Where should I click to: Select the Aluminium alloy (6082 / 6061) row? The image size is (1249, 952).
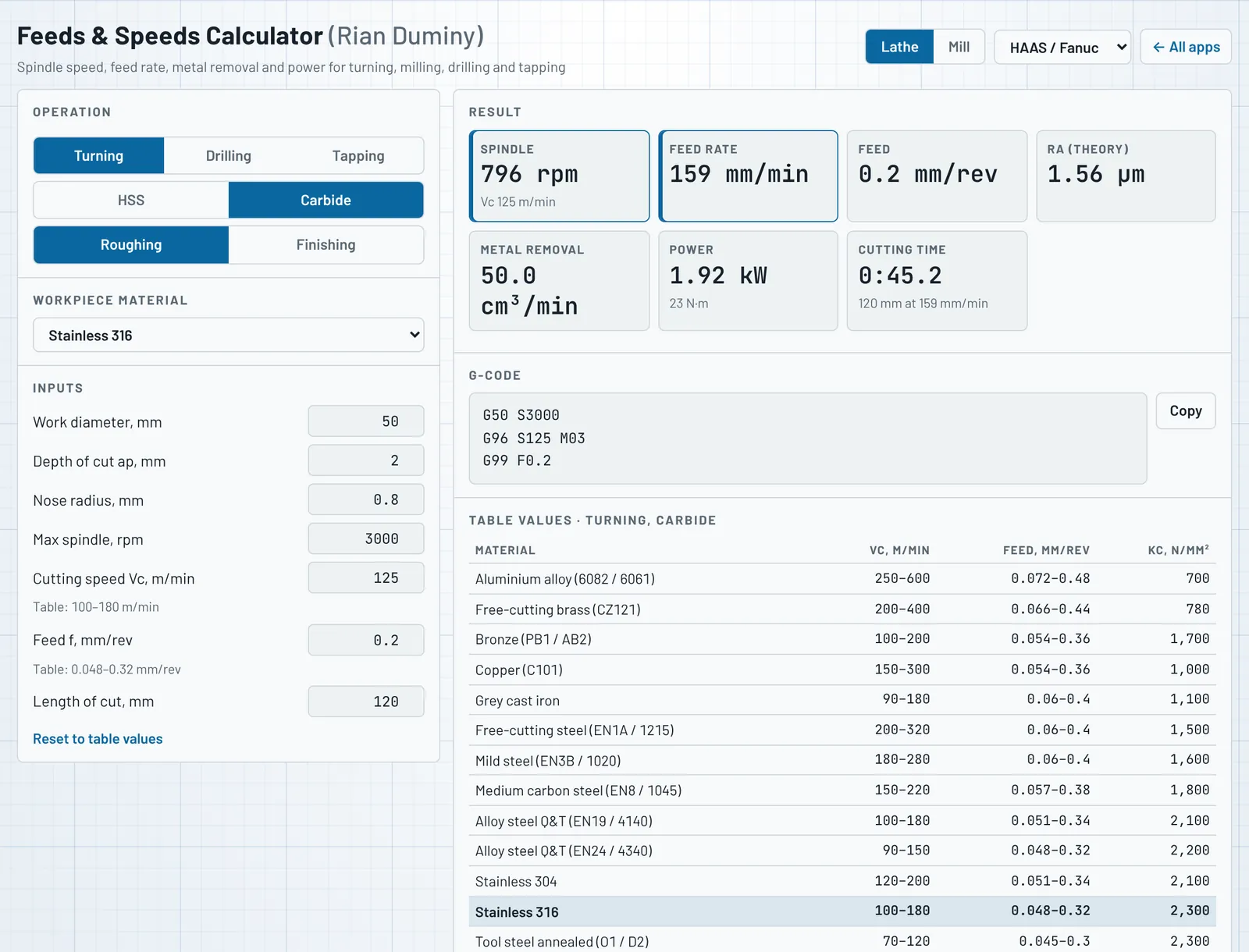[842, 579]
